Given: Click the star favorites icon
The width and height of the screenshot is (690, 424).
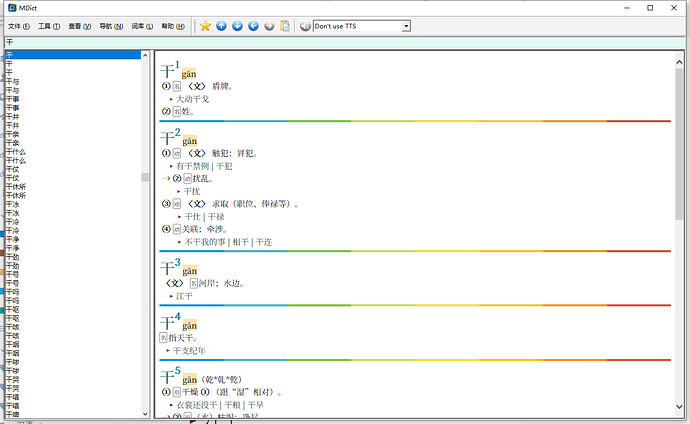Looking at the screenshot, I should (x=205, y=26).
